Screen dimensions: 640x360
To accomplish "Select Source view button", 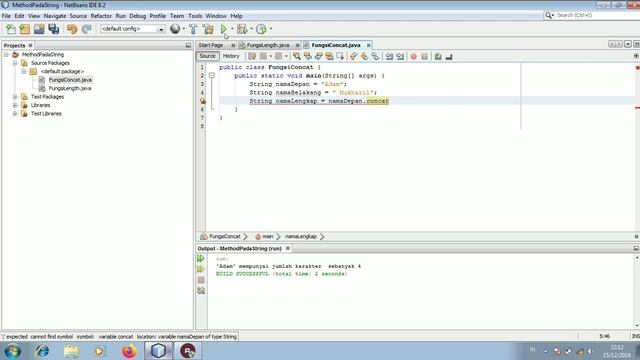I will 207,56.
